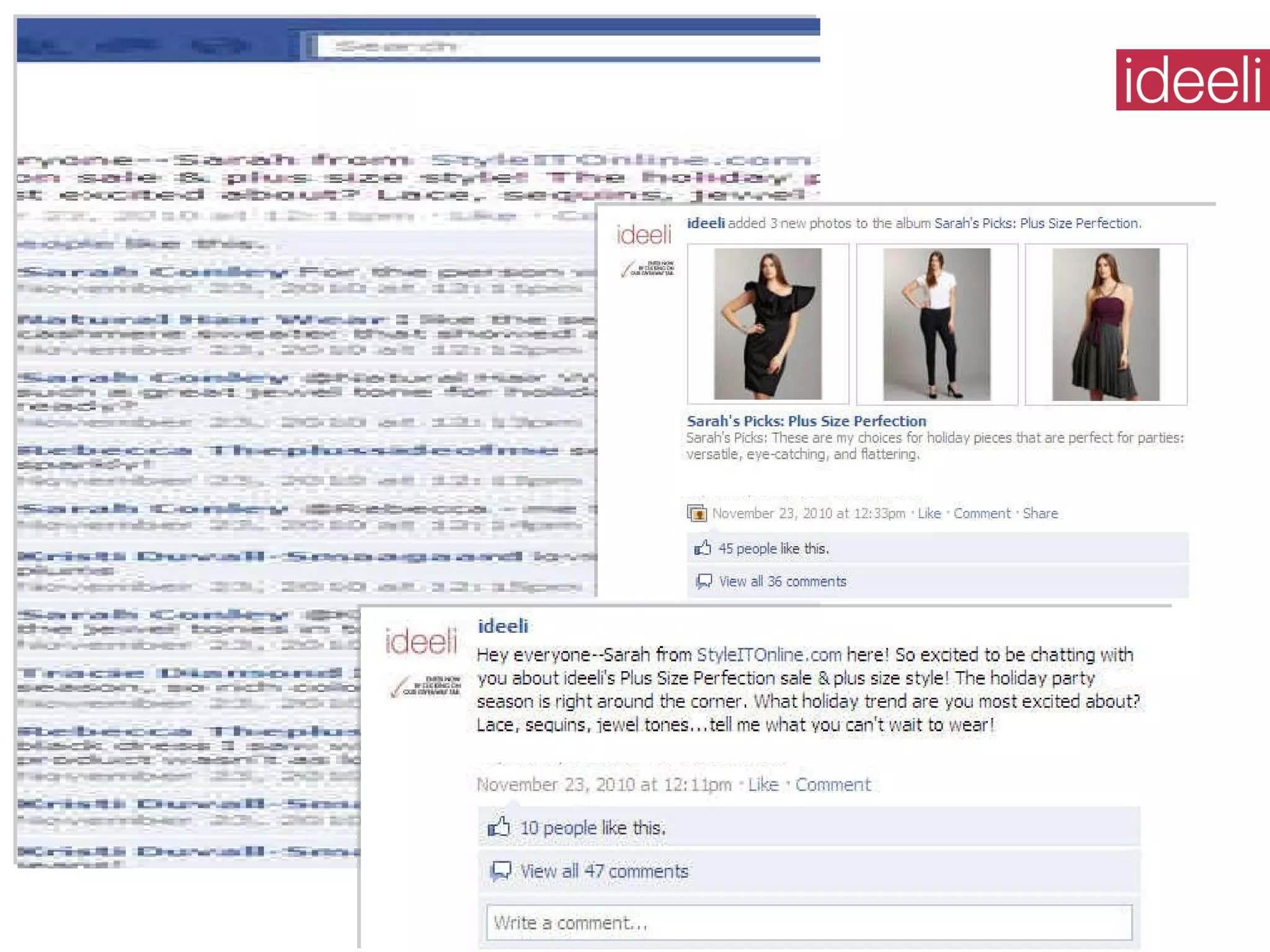Click the thumbs-up icon beside 45 people

(703, 548)
